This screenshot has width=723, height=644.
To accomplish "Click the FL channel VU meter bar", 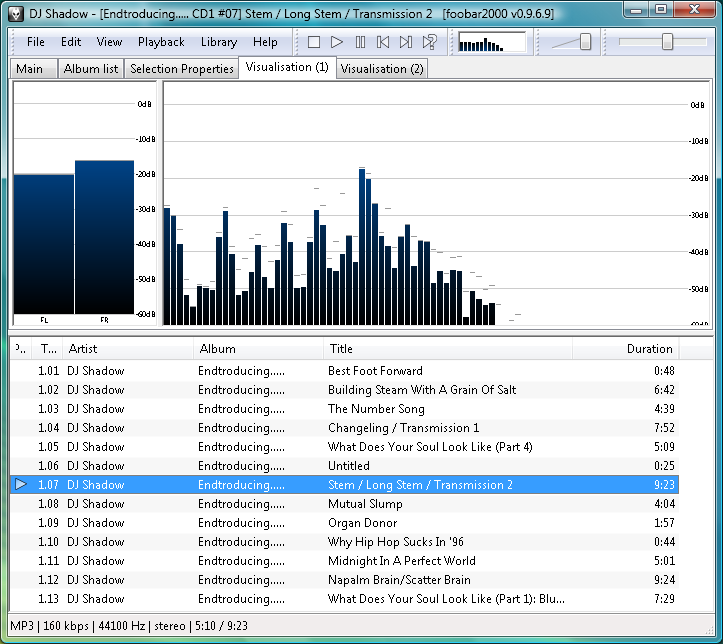I will (44, 244).
